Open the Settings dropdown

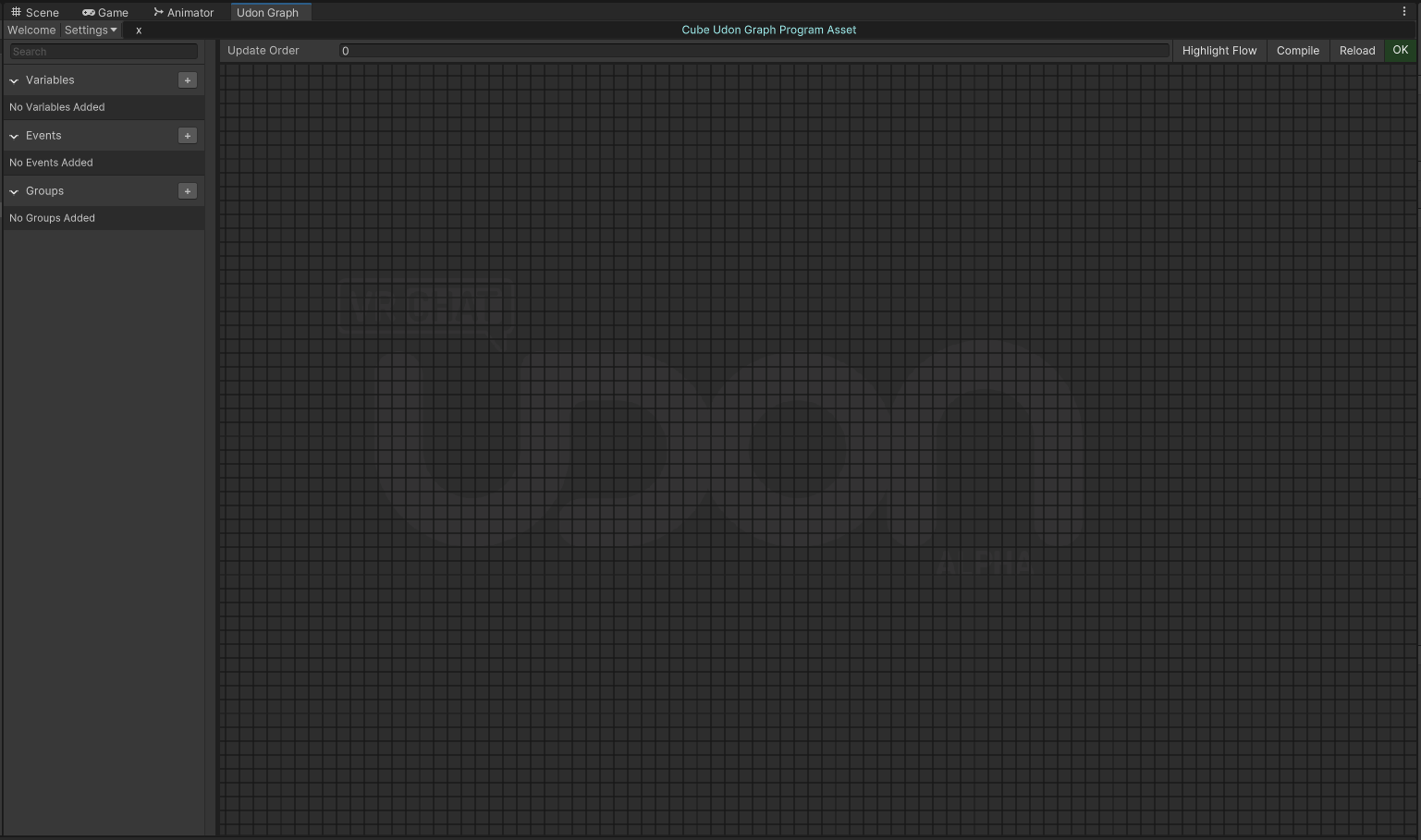90,30
